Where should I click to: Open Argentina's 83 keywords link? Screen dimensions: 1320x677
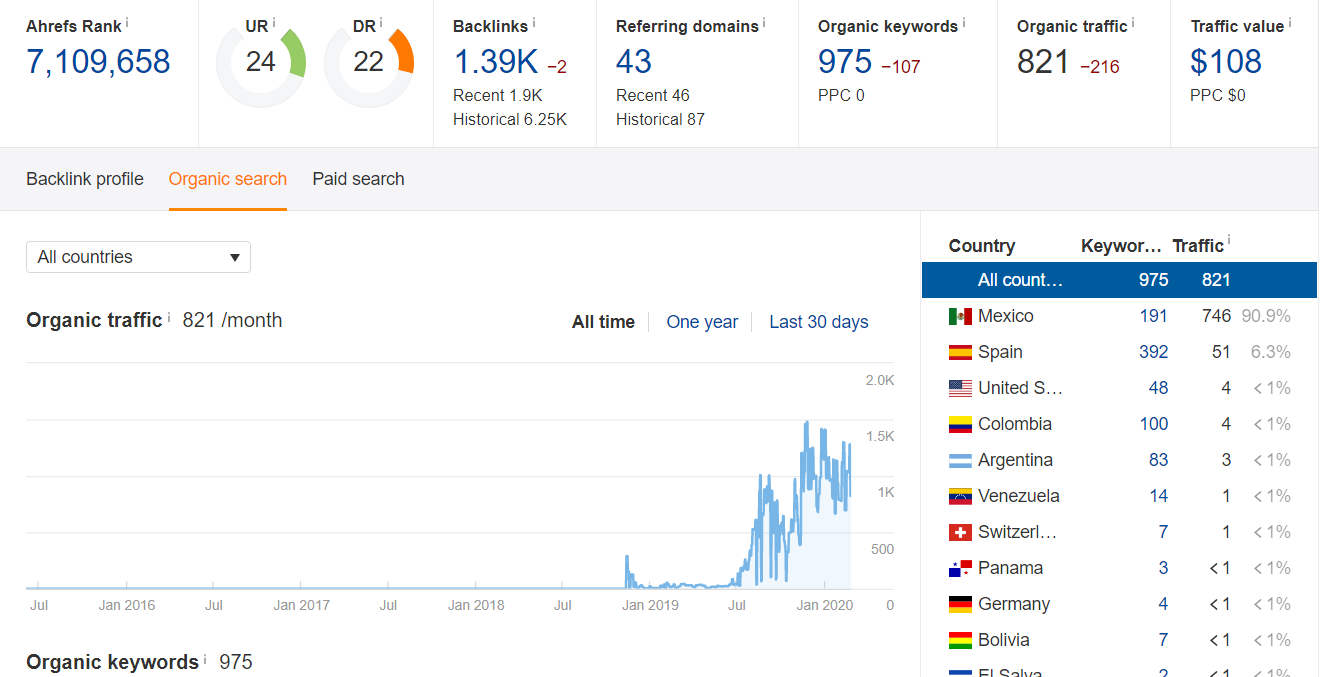coord(1158,460)
